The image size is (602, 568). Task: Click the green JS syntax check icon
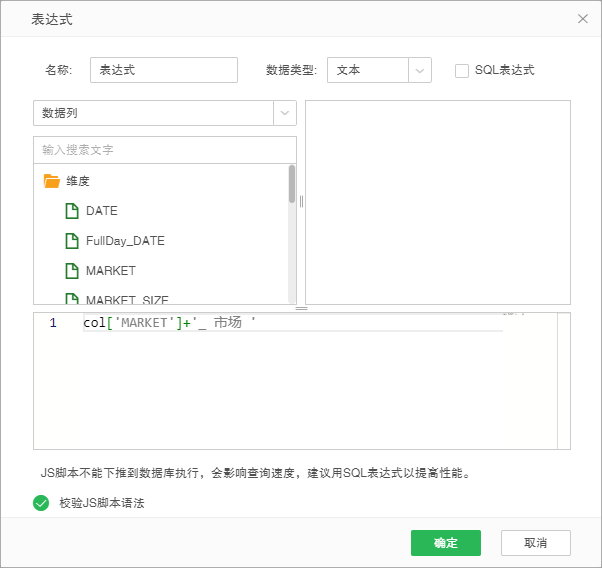(41, 503)
